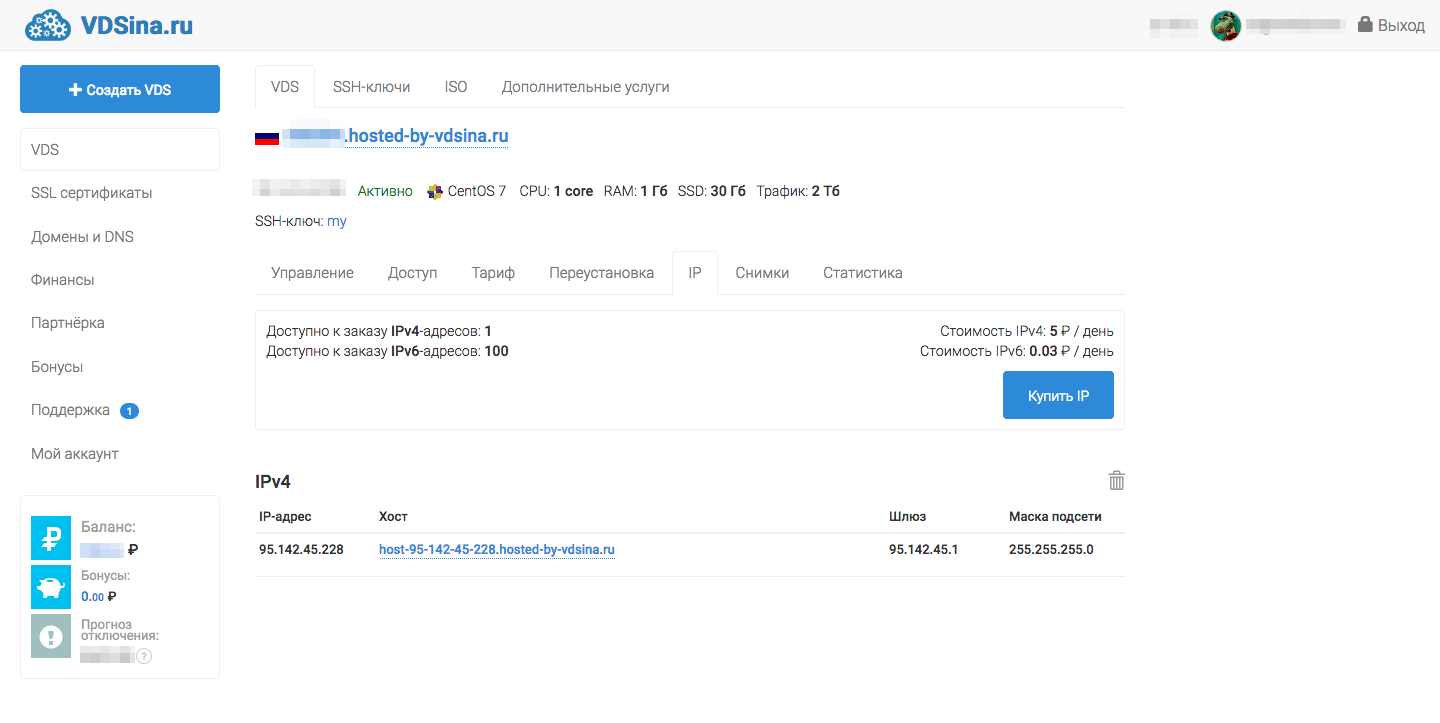Open host-95-142-45-228.hosted-by-vdsina.ru link

point(497,549)
